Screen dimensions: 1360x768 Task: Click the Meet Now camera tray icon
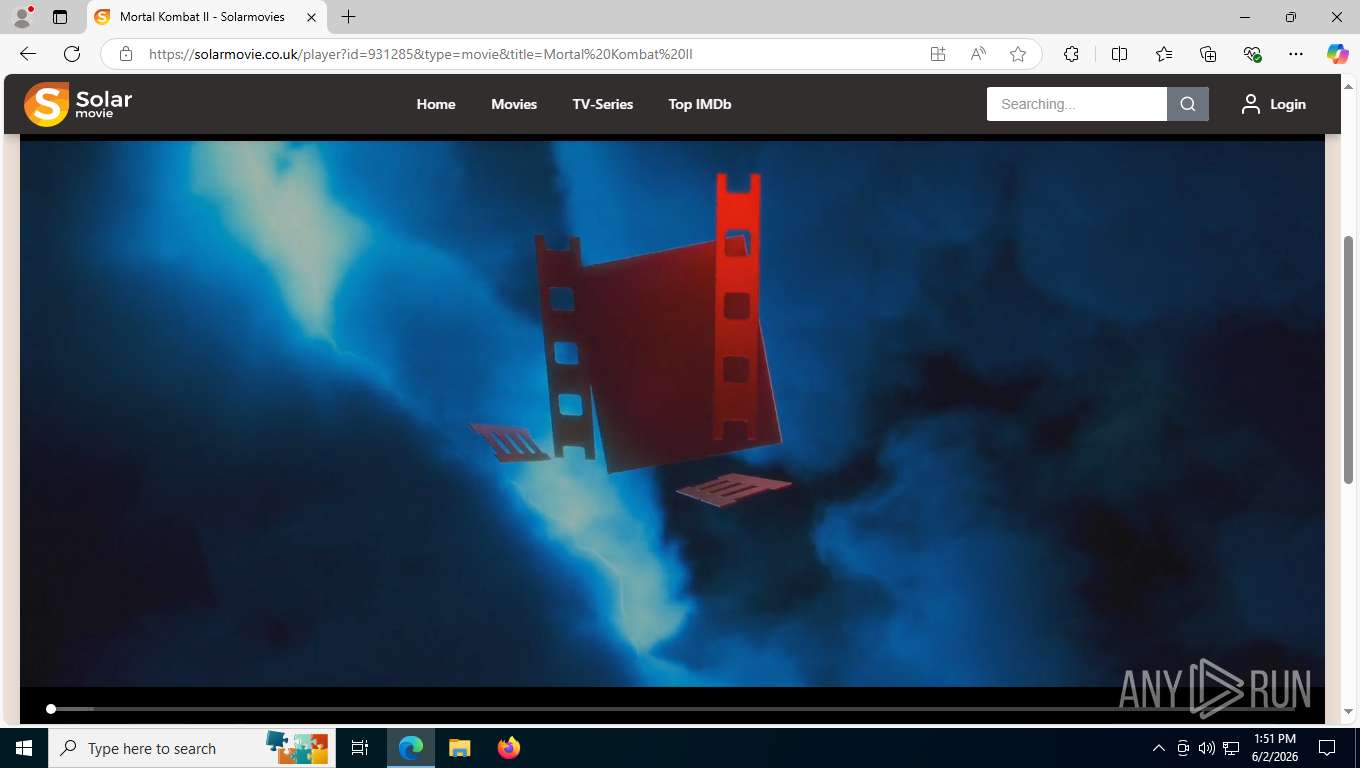pyautogui.click(x=1183, y=748)
